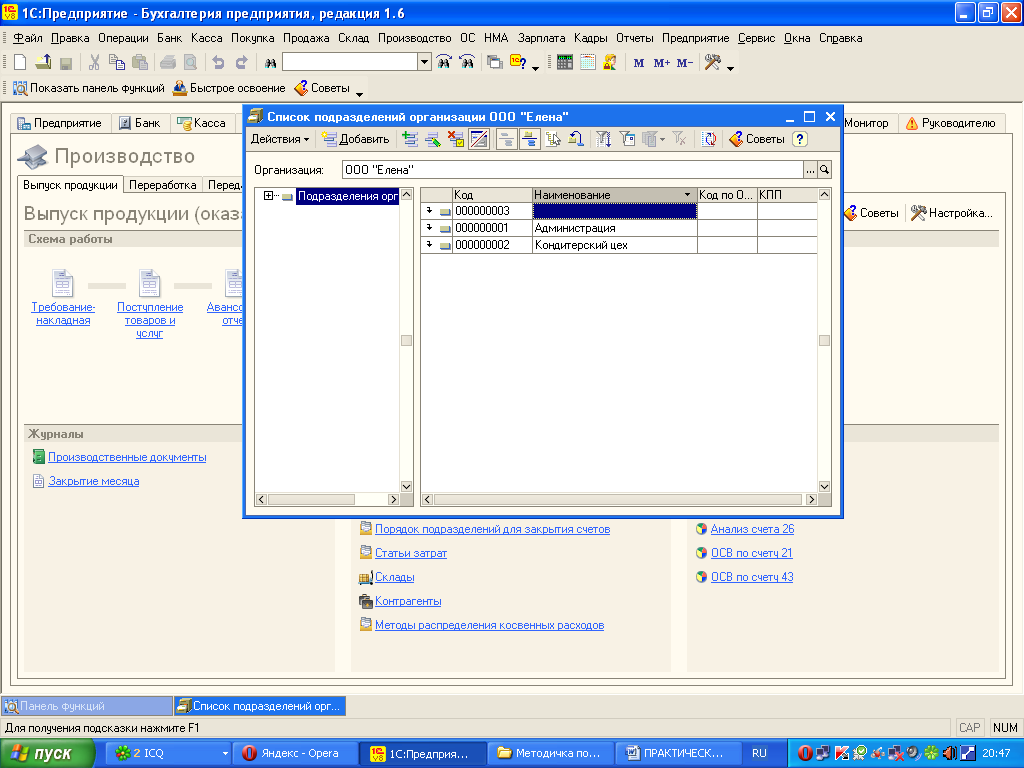Open the Действия dropdown menu
The image size is (1024, 768).
(x=280, y=139)
